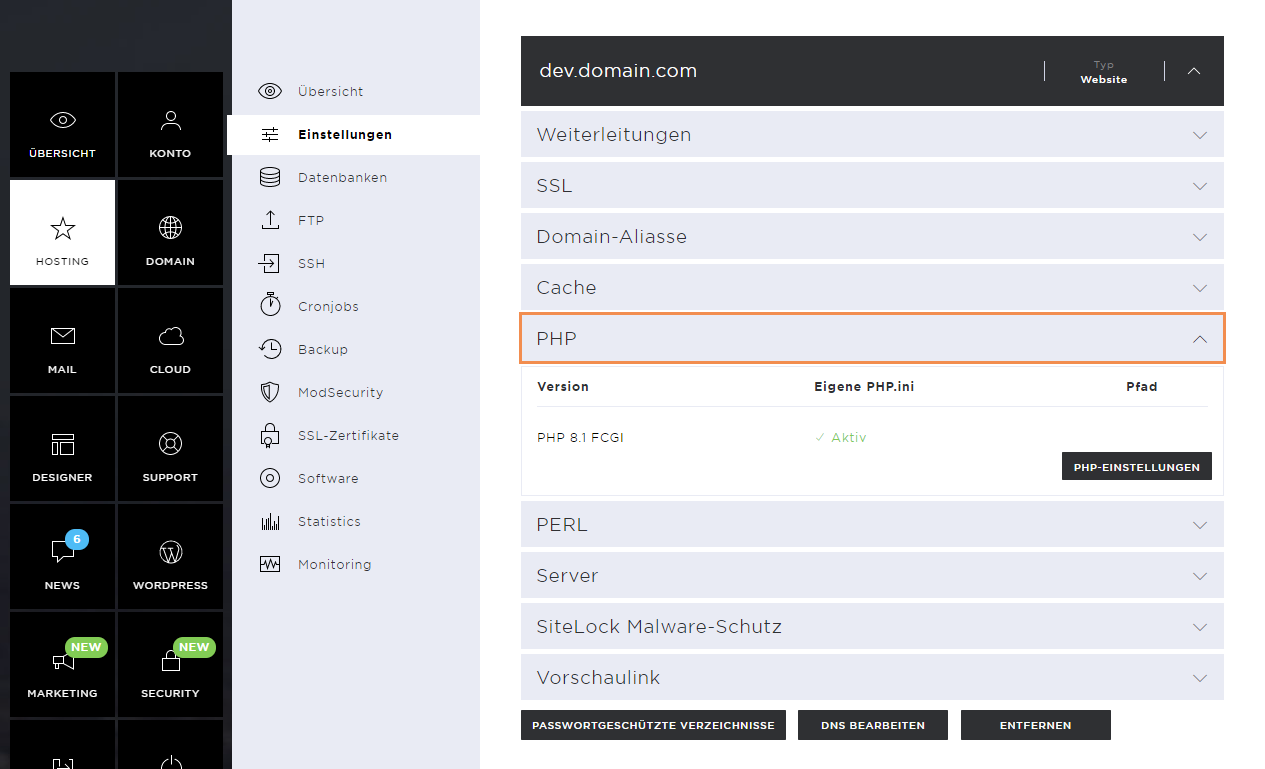Open the Übersicht eye tile

click(x=62, y=124)
